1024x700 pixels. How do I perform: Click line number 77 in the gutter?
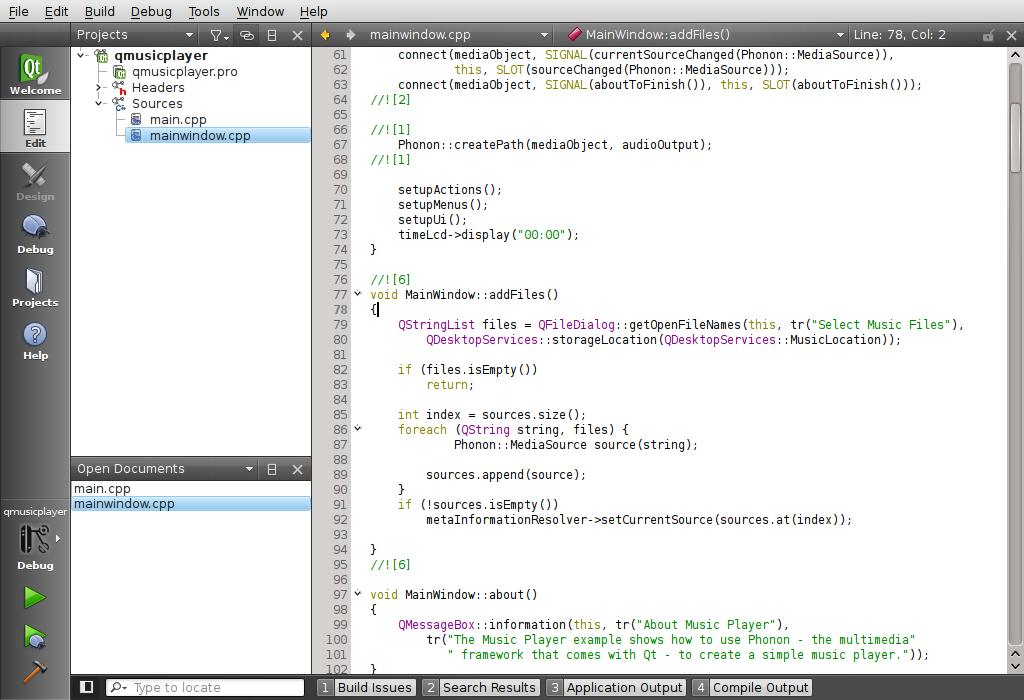point(340,294)
